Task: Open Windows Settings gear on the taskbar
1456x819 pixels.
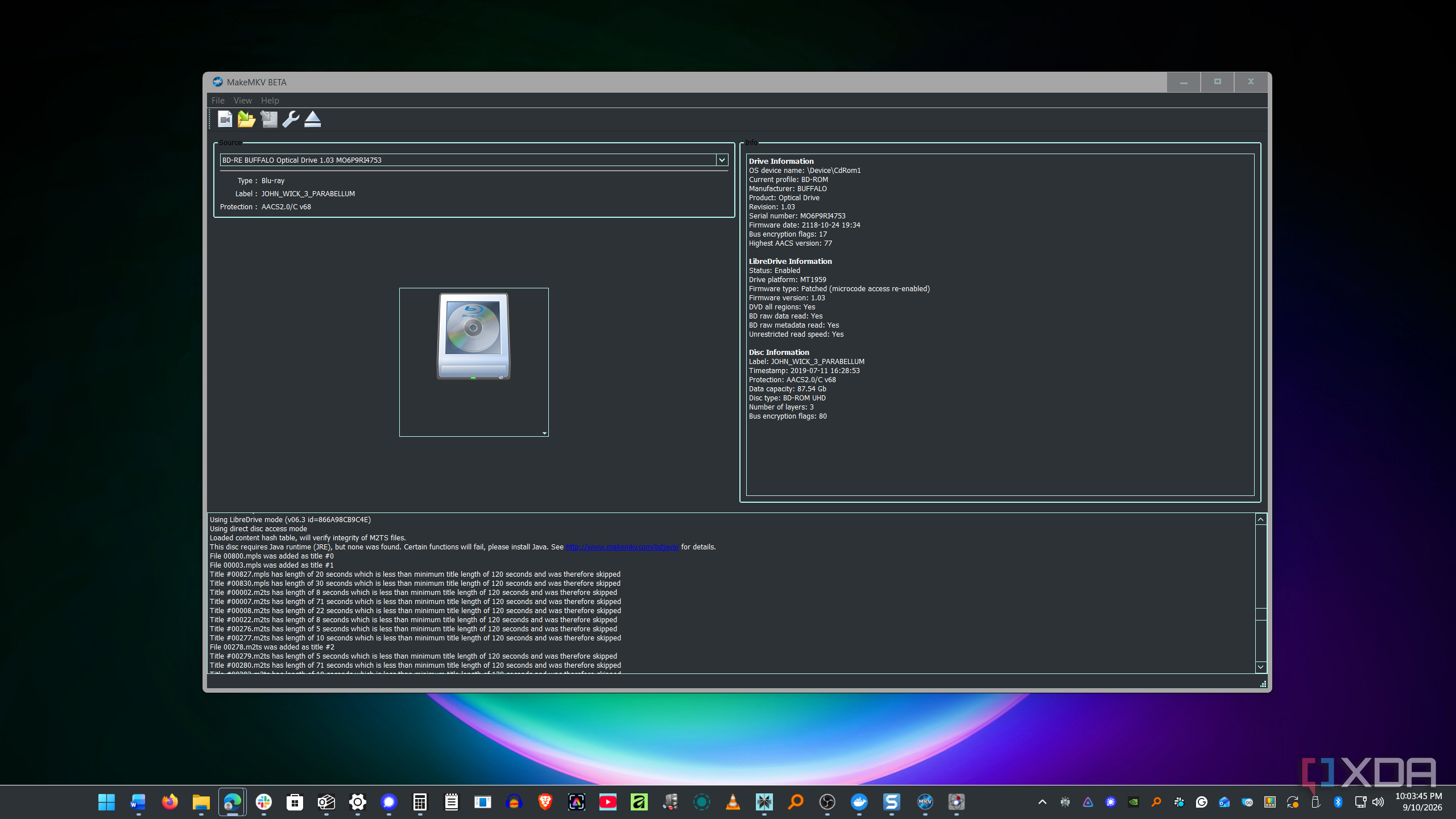Action: pyautogui.click(x=357, y=802)
